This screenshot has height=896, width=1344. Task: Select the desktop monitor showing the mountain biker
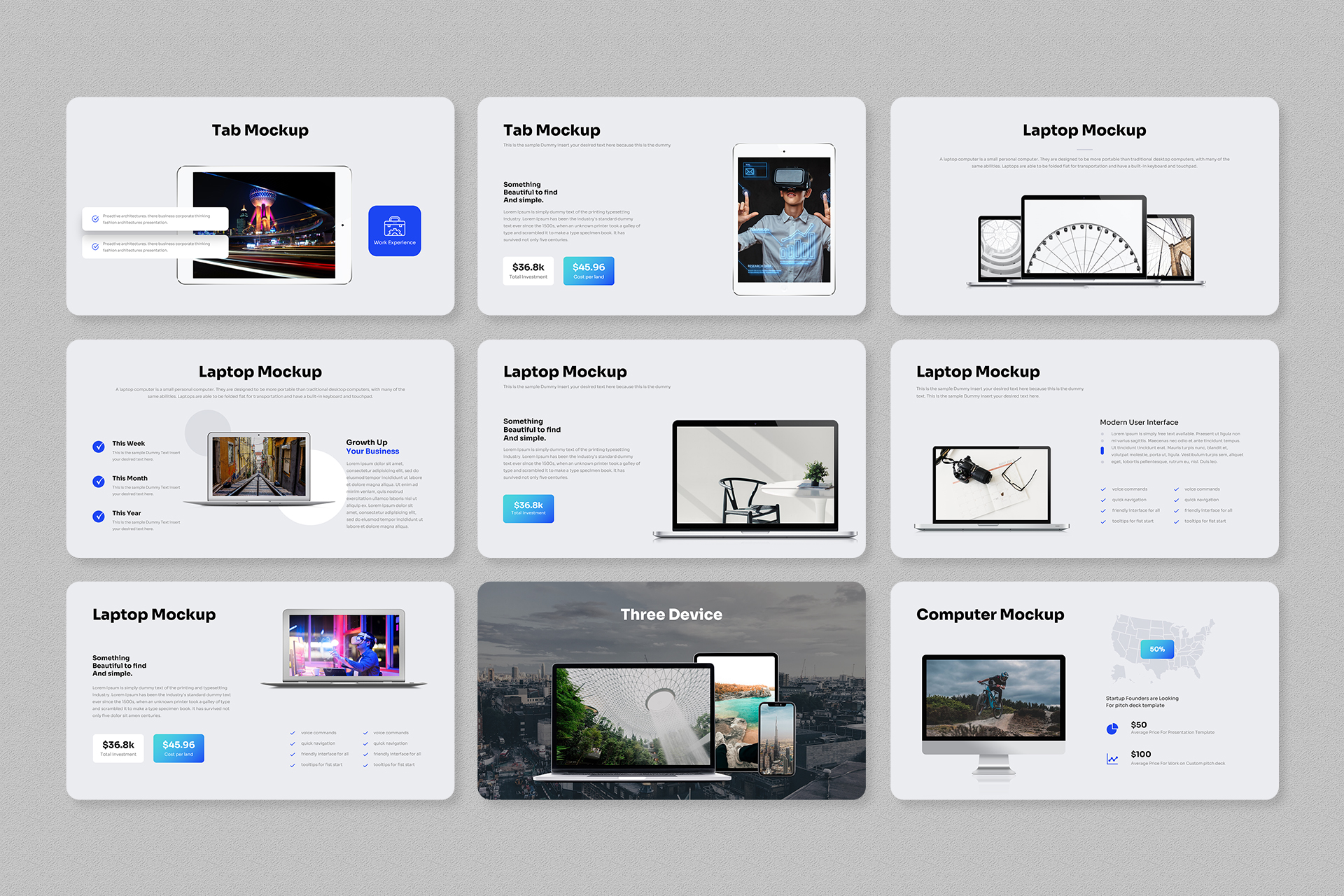[993, 698]
